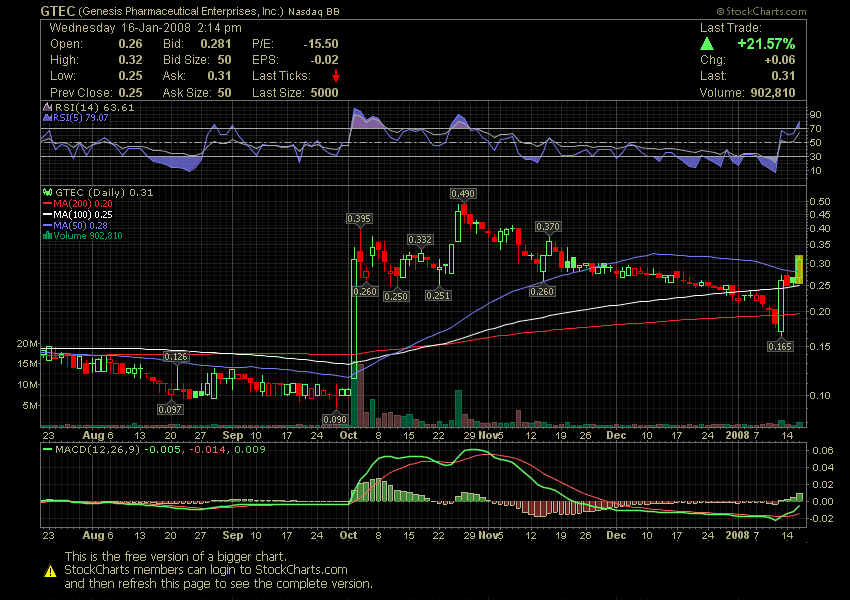The height and width of the screenshot is (600, 850).
Task: Select the red MA(200) legend entry
Action: [83, 203]
